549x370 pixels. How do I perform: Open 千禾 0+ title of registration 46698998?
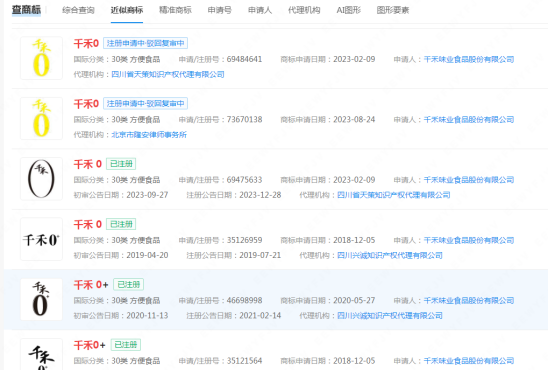91,285
